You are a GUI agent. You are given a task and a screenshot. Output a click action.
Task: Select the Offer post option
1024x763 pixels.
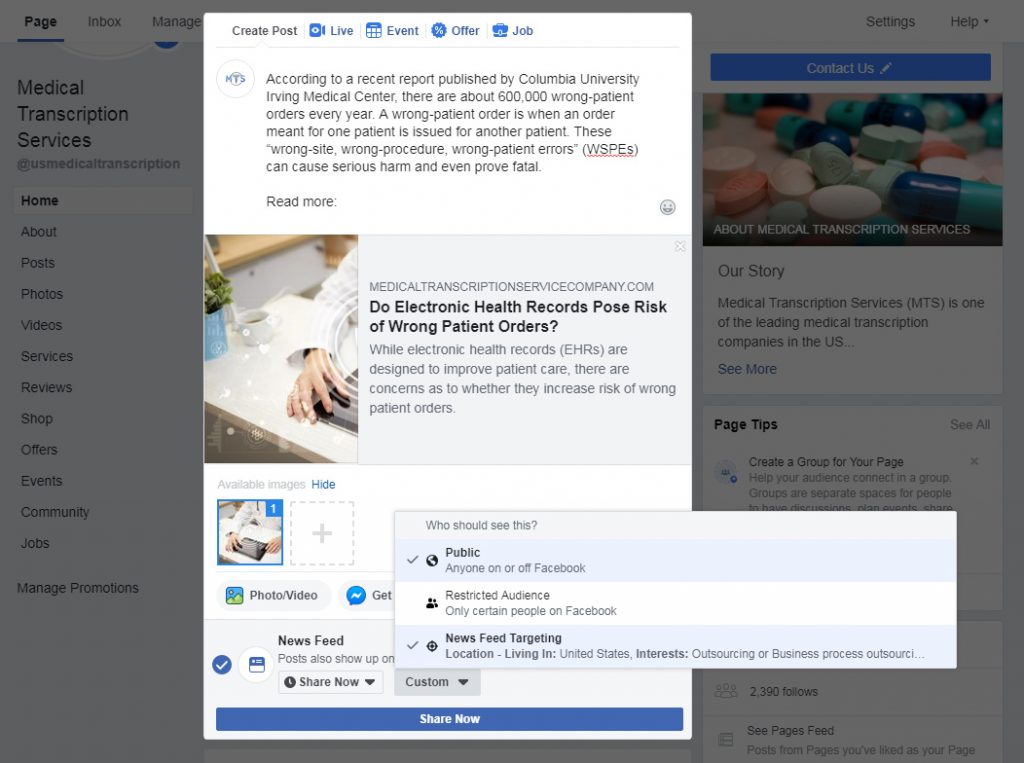455,31
